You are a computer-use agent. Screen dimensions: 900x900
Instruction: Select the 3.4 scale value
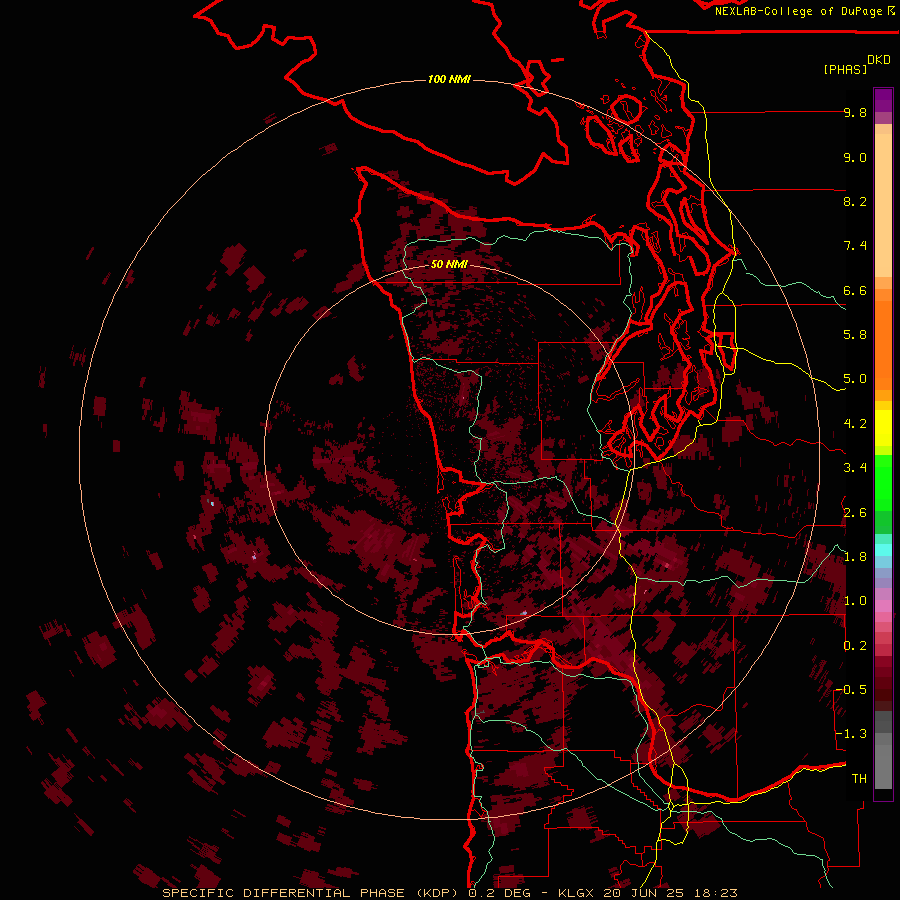[x=855, y=468]
